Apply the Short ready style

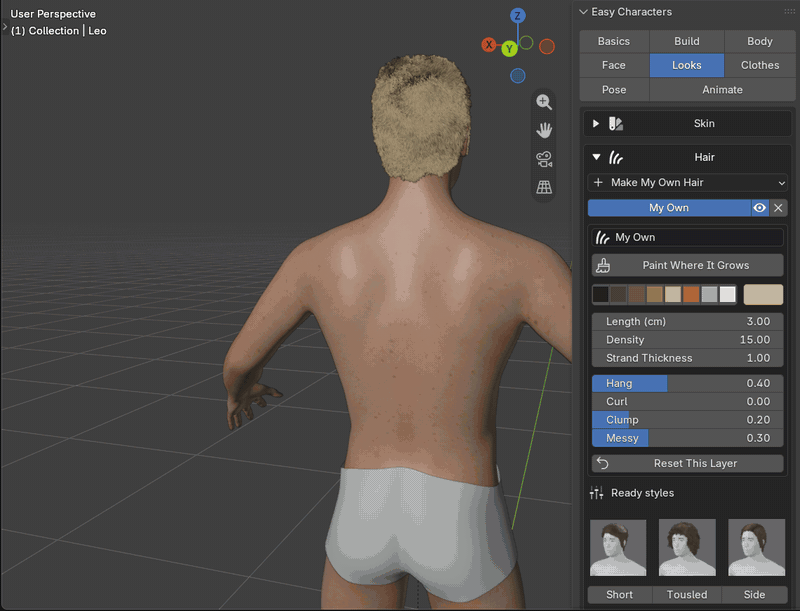click(619, 595)
